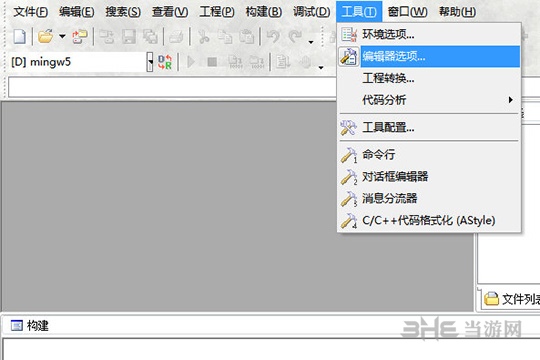Screen dimensions: 540x360
Task: Click the redo curved arrow icon
Action: click(x=295, y=36)
